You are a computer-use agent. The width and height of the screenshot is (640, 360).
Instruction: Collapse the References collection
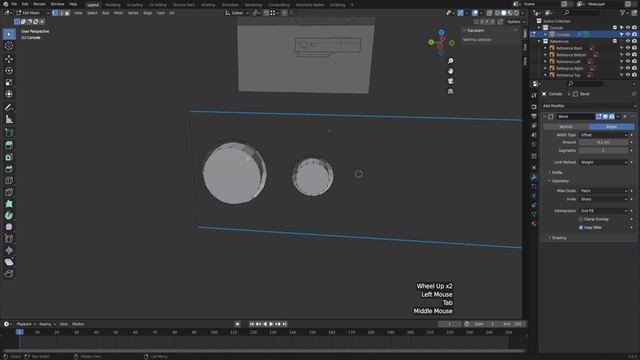(x=539, y=41)
